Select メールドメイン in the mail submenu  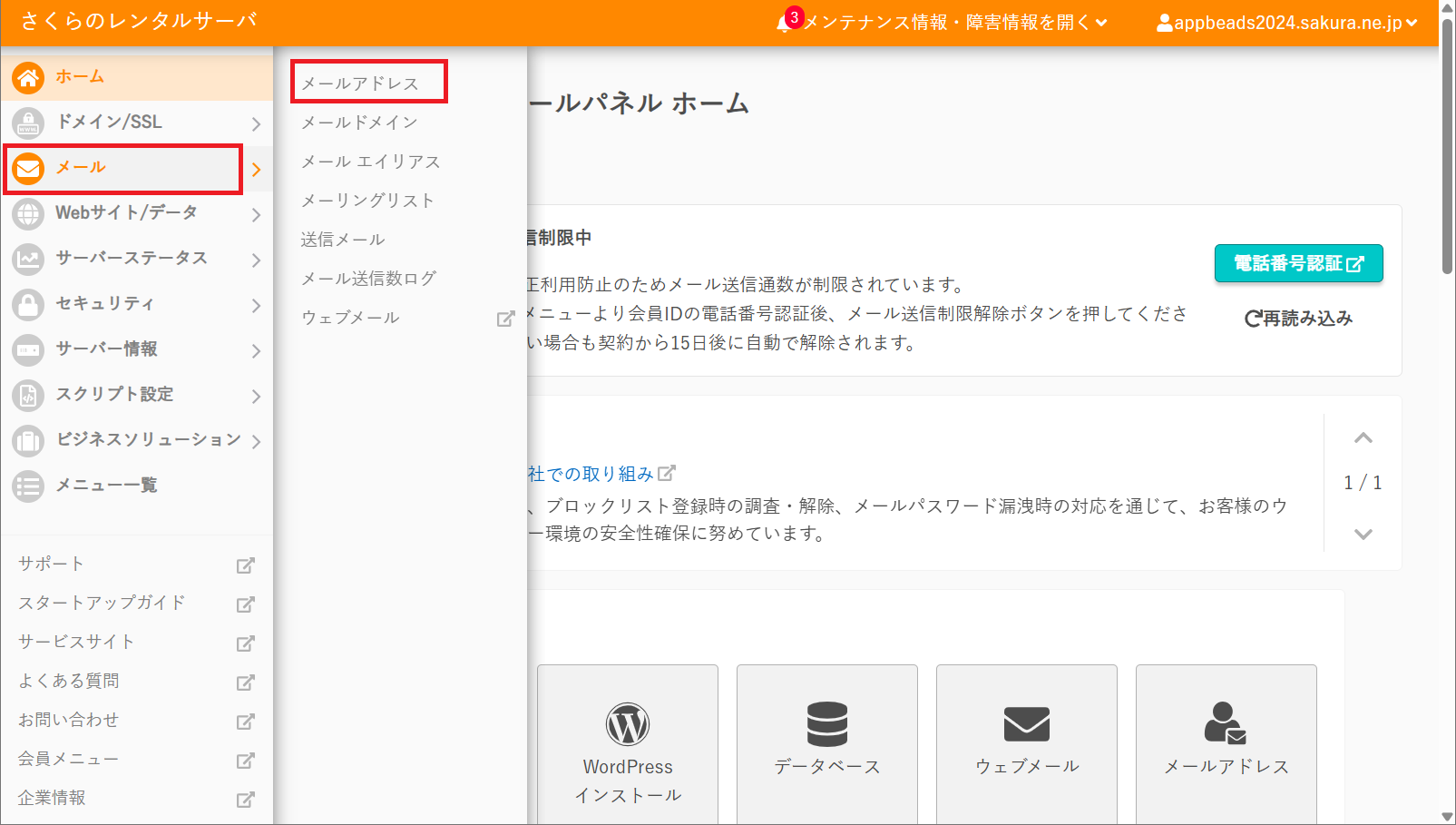point(359,123)
